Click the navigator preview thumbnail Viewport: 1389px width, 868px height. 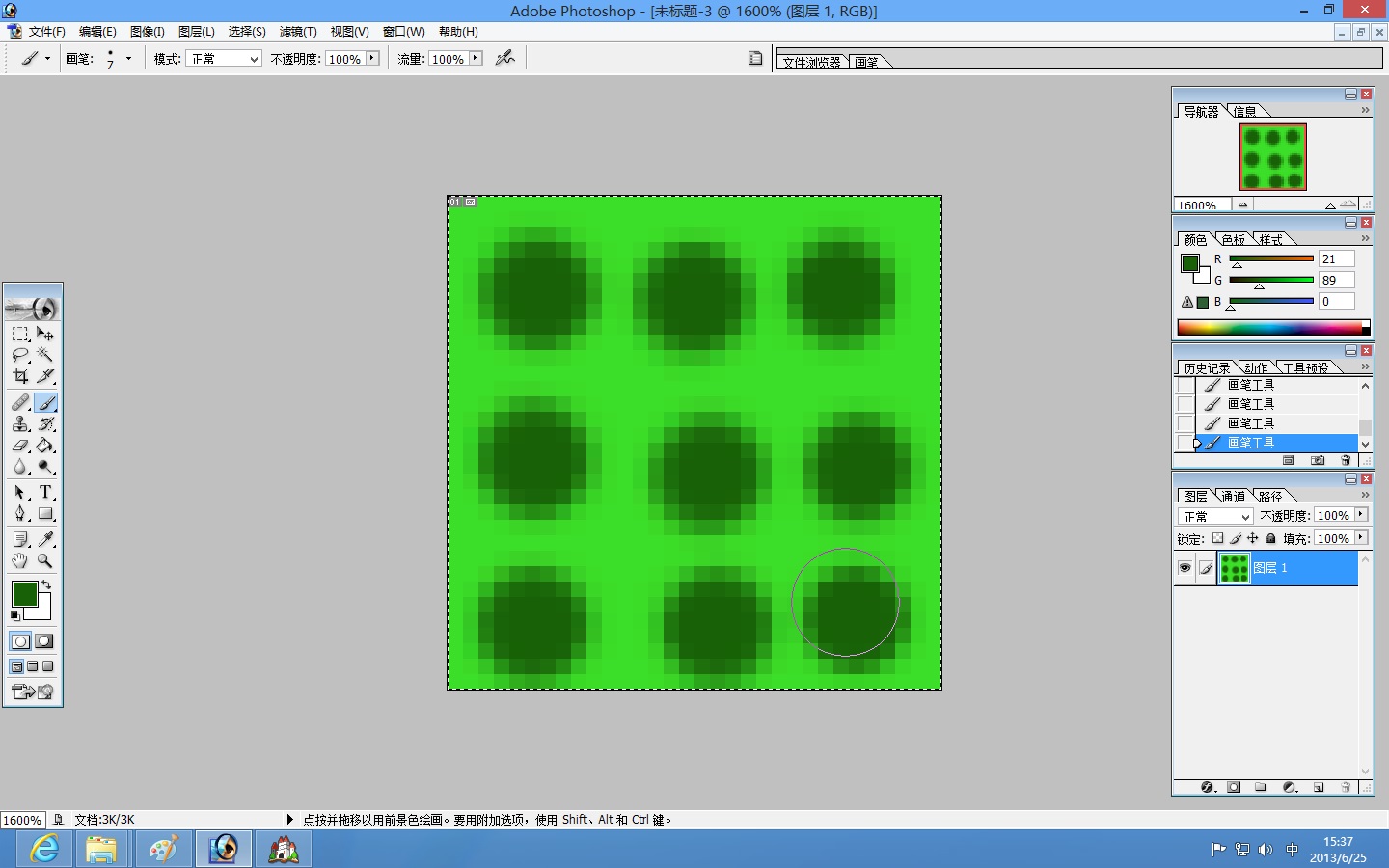click(1273, 156)
